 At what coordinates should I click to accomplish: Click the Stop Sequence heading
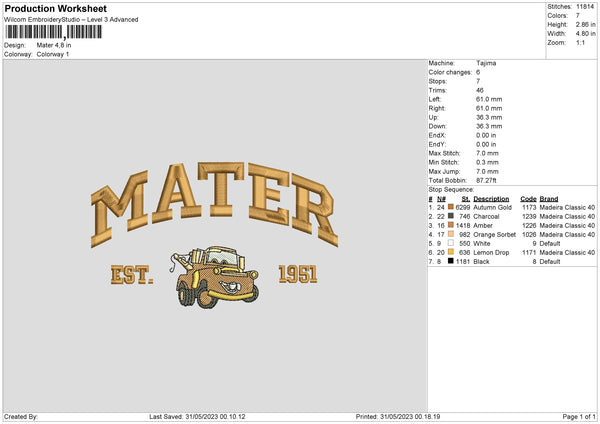click(x=451, y=190)
